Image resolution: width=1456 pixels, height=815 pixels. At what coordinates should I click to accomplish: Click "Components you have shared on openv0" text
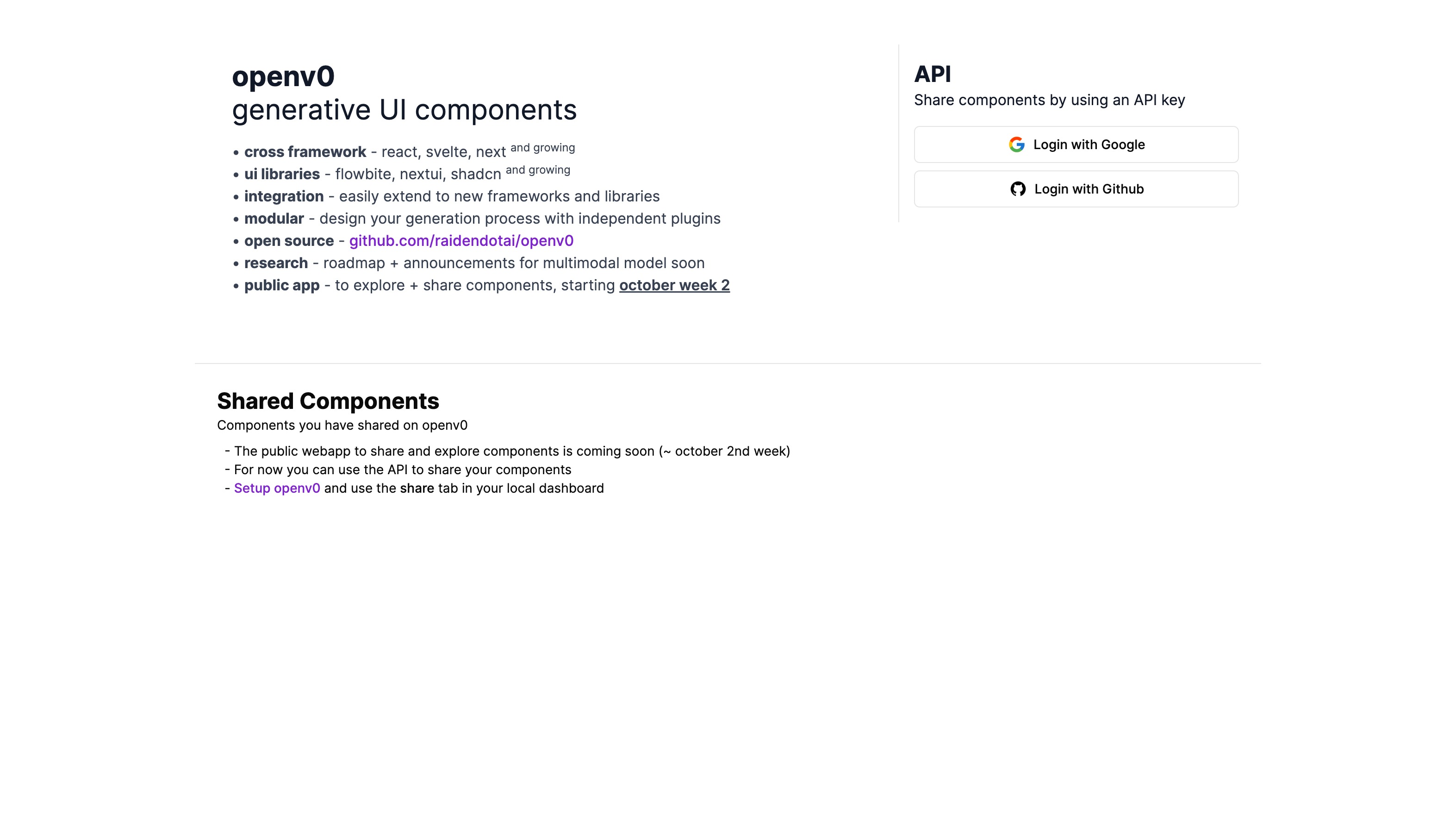pos(342,425)
